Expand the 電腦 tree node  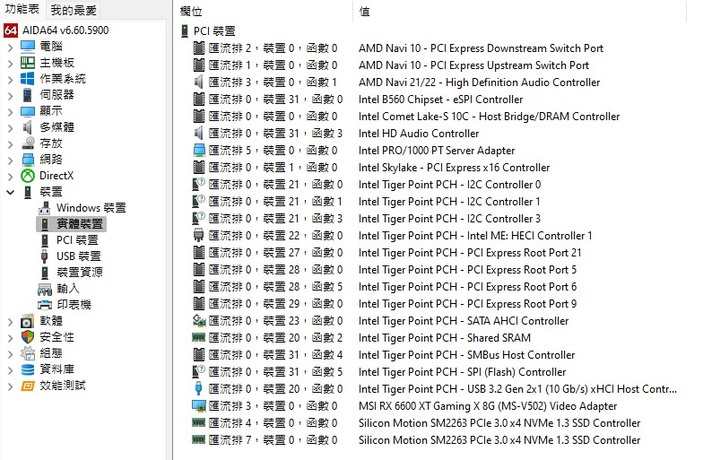click(10, 47)
